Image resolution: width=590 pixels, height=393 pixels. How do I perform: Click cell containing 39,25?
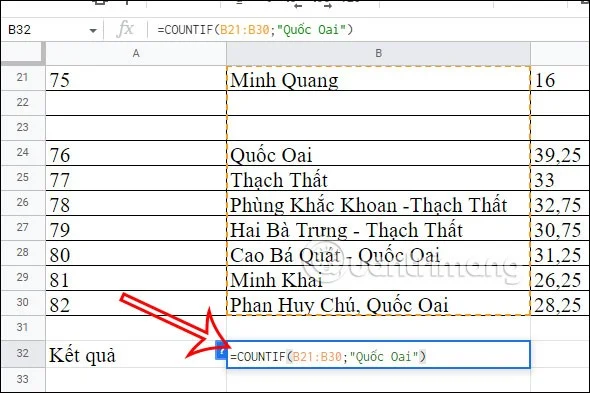click(560, 153)
